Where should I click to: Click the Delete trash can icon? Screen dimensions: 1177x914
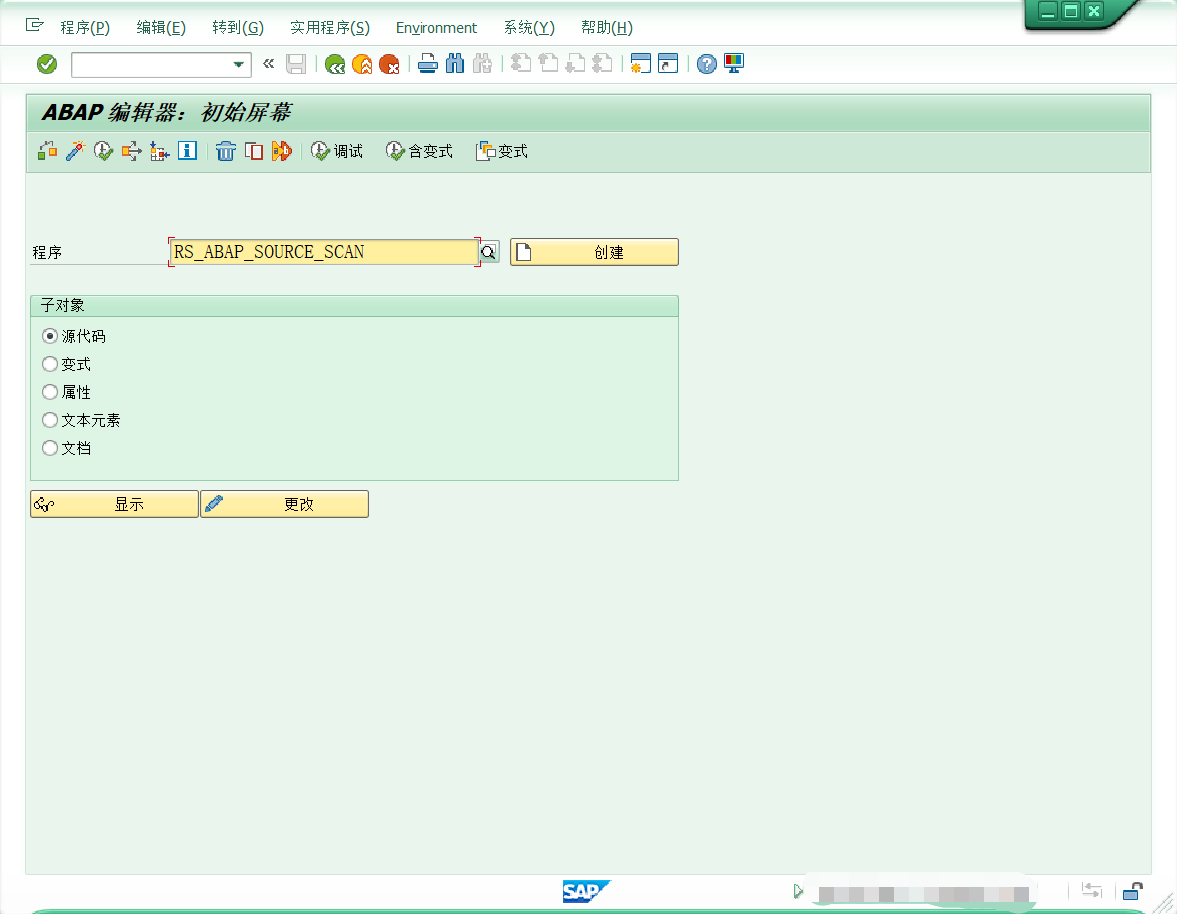tap(225, 150)
